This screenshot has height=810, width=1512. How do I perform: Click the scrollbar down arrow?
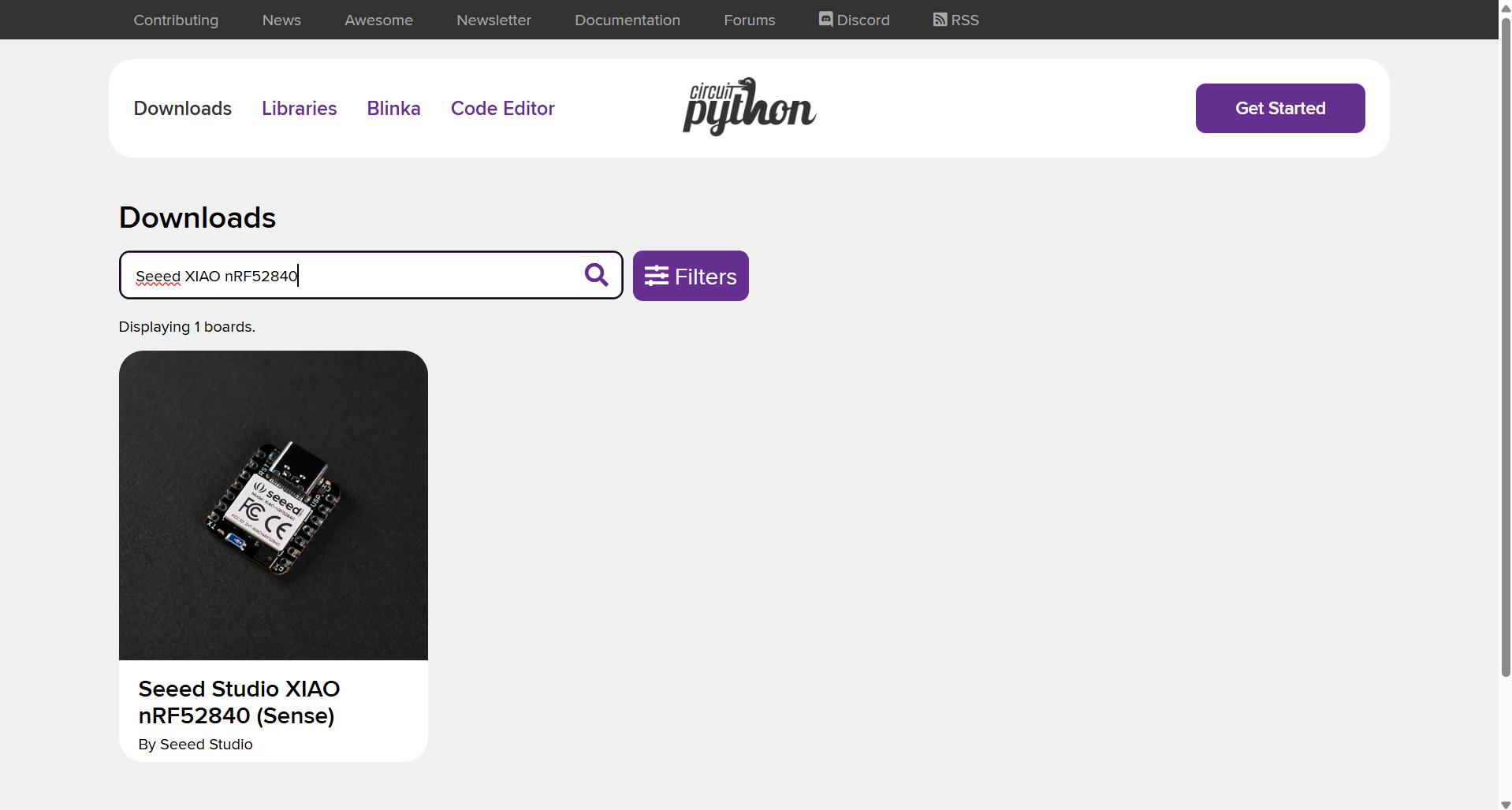coord(1506,804)
